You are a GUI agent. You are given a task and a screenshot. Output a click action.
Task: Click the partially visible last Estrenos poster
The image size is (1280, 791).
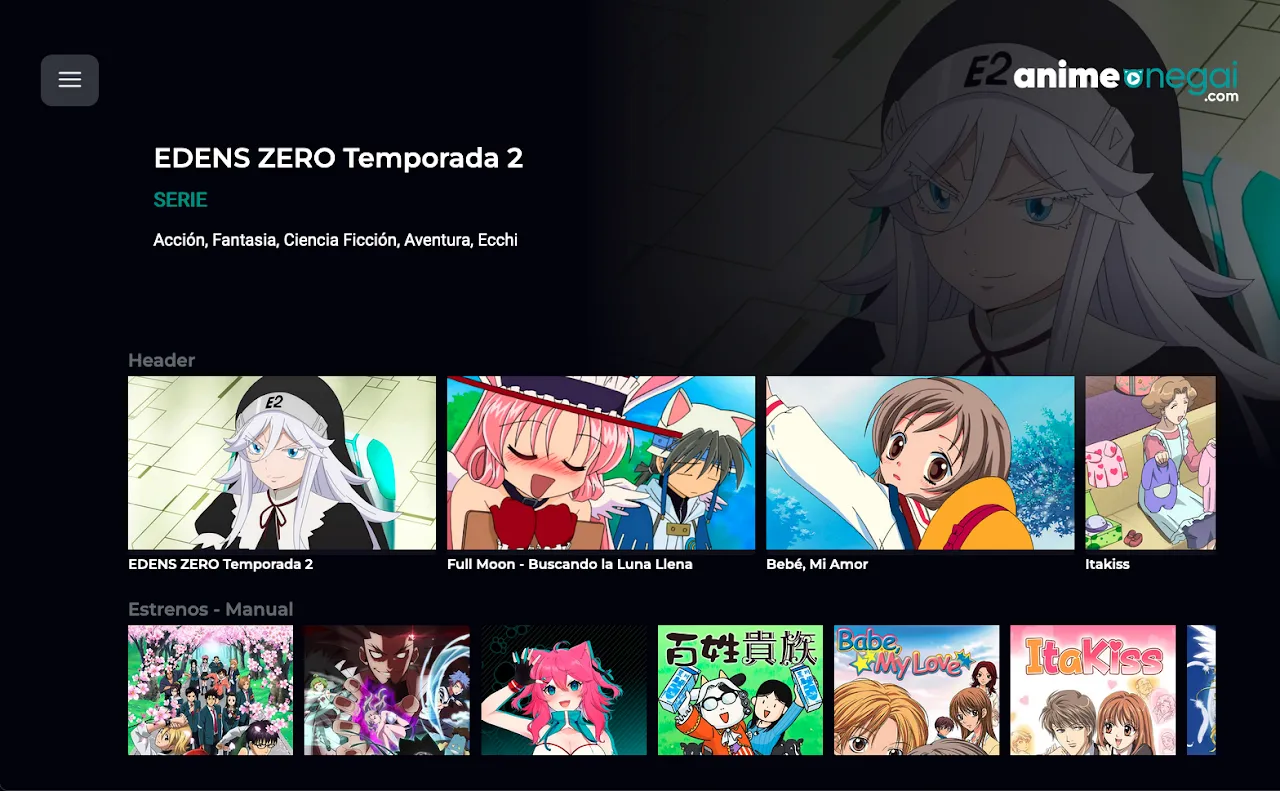1201,690
